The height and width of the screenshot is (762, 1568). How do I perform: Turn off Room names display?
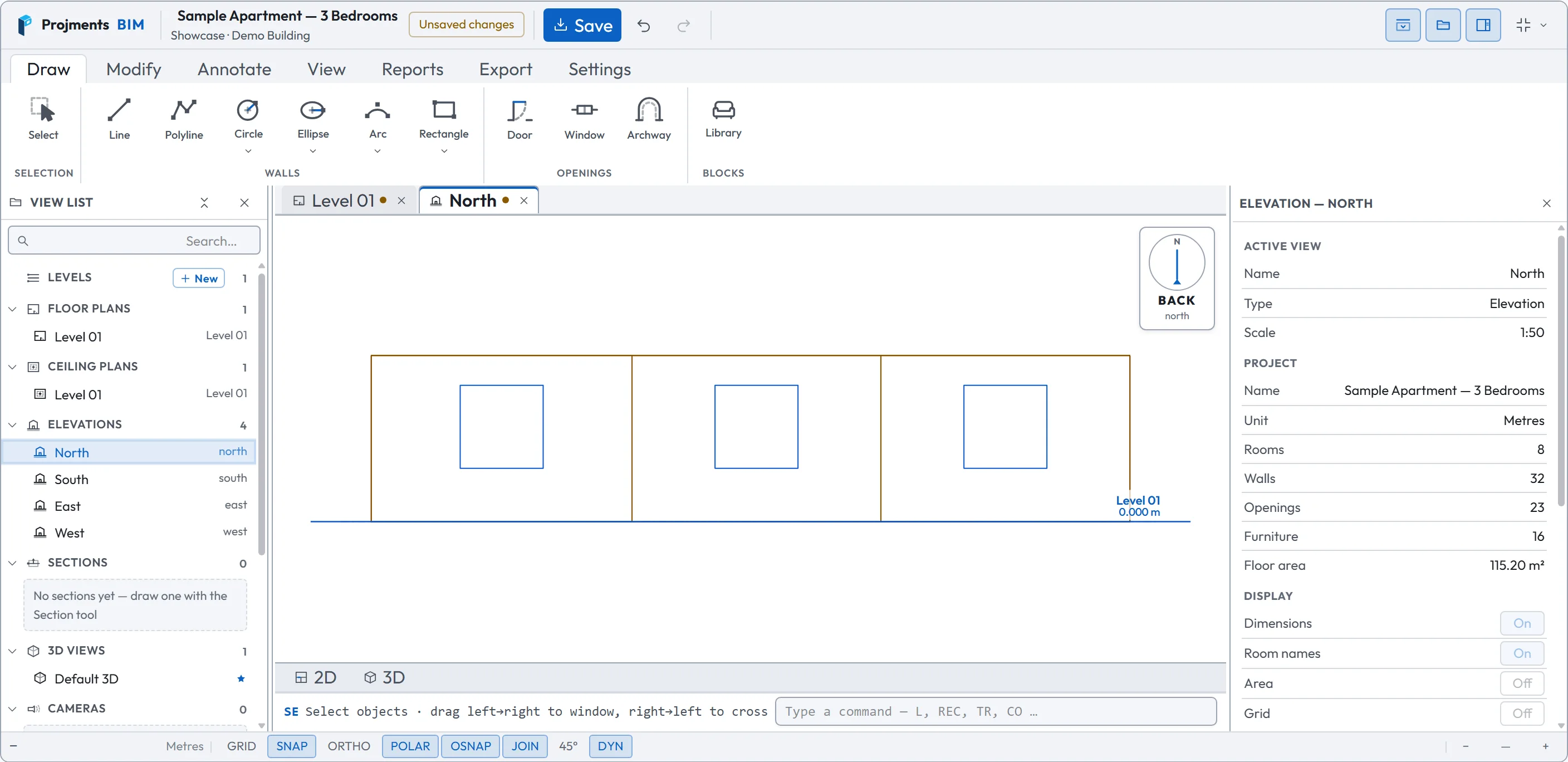pyautogui.click(x=1521, y=653)
